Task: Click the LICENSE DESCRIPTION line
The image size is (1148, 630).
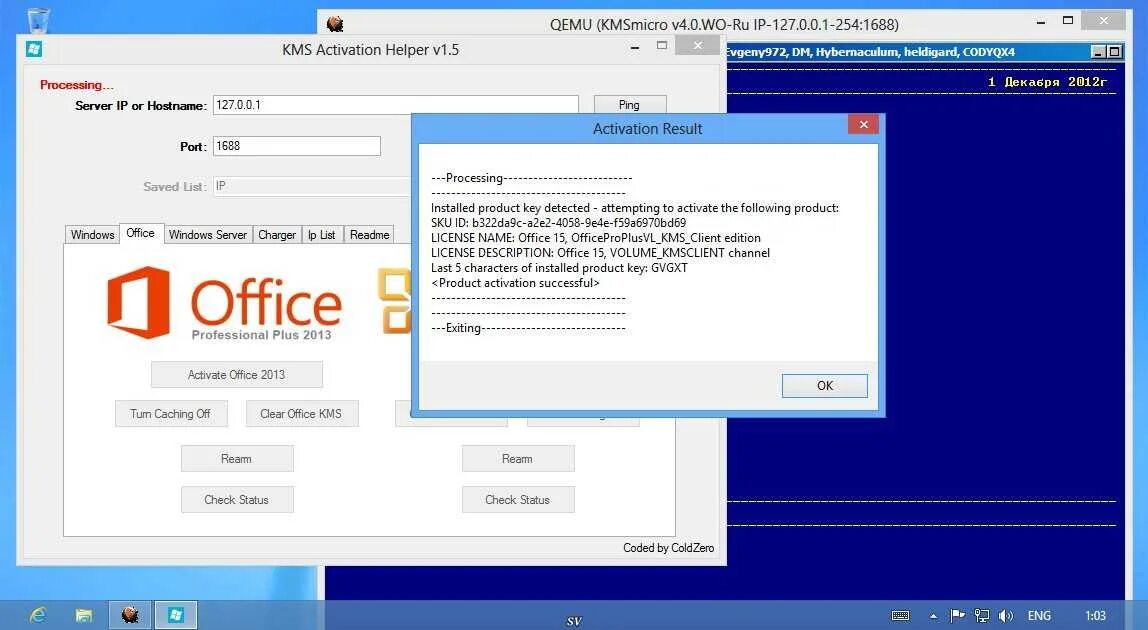Action: pos(600,253)
